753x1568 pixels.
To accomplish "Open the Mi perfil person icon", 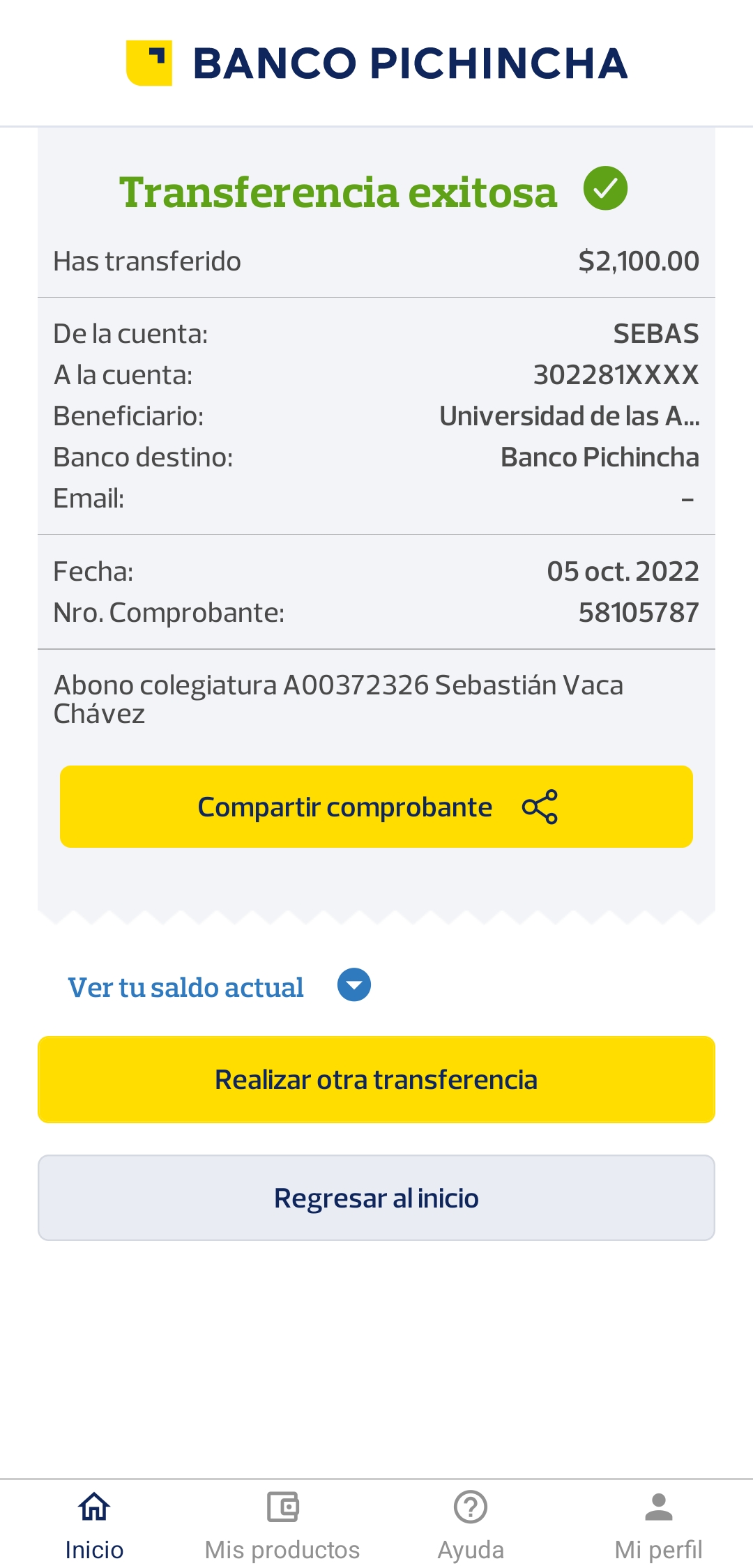I will [x=658, y=1507].
